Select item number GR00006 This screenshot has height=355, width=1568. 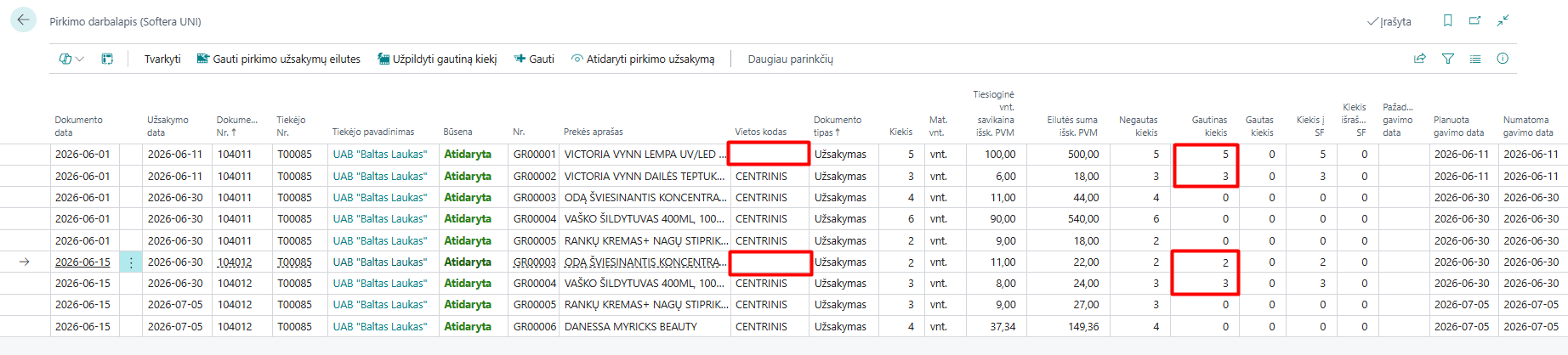tap(534, 326)
